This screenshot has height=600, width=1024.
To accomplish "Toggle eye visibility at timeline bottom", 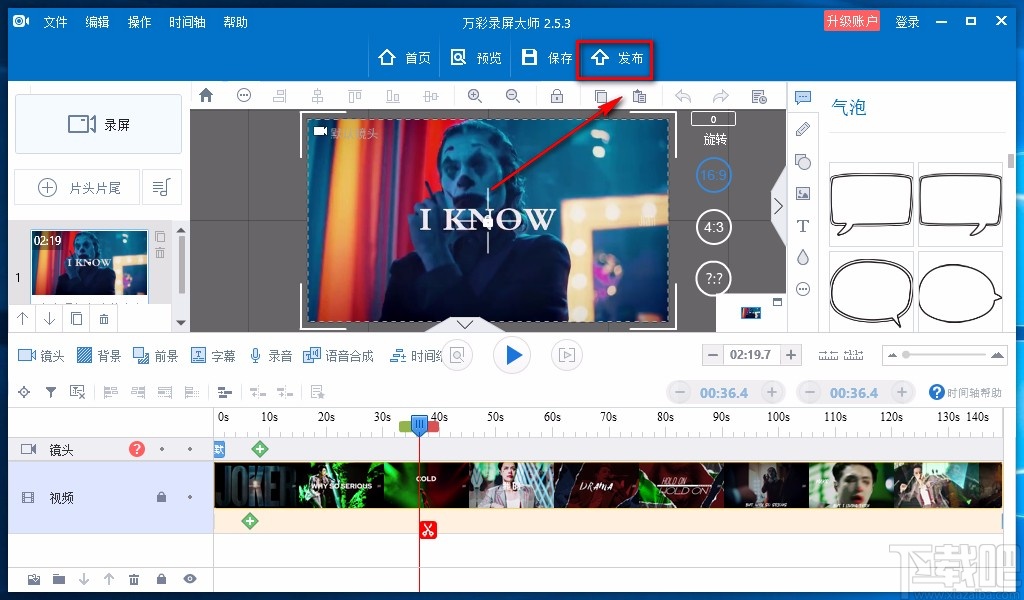I will pos(190,579).
